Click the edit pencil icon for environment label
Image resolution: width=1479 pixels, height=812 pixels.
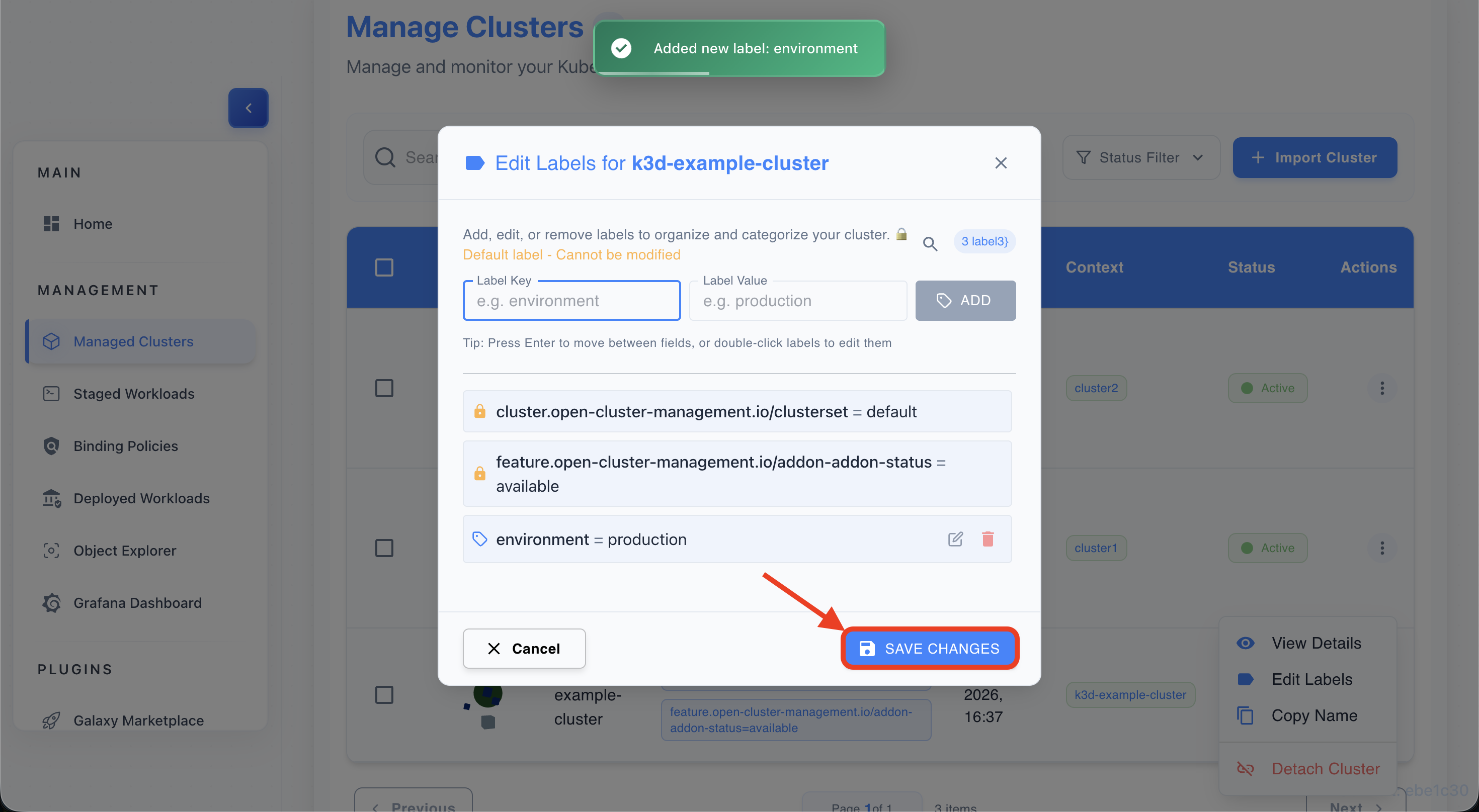pos(955,539)
